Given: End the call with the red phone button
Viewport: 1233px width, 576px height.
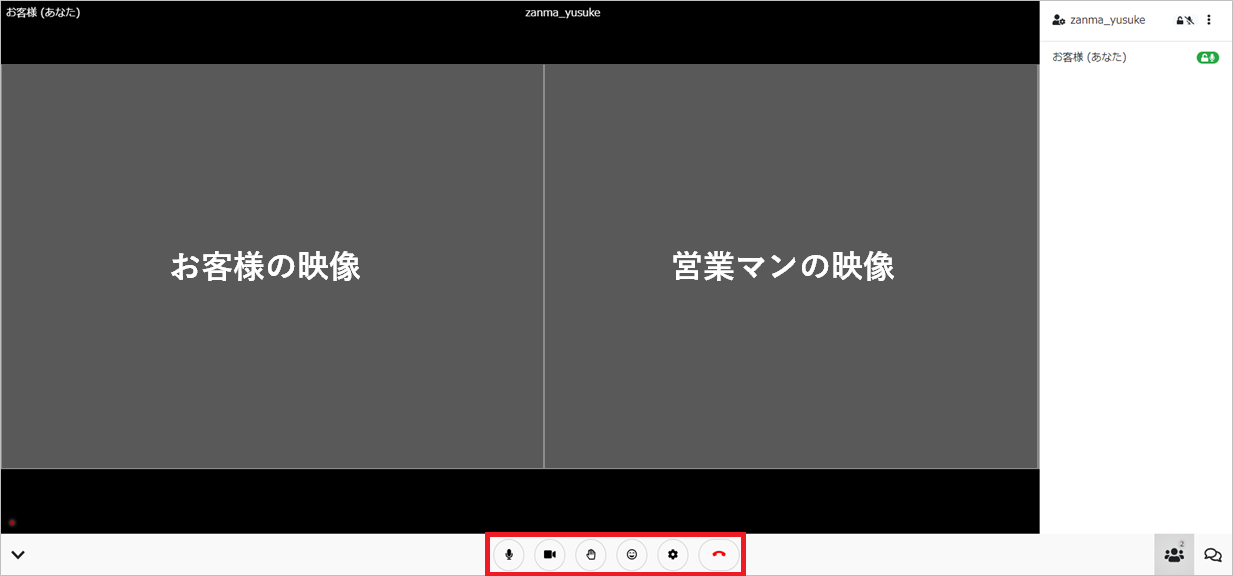Looking at the screenshot, I should click(x=718, y=554).
